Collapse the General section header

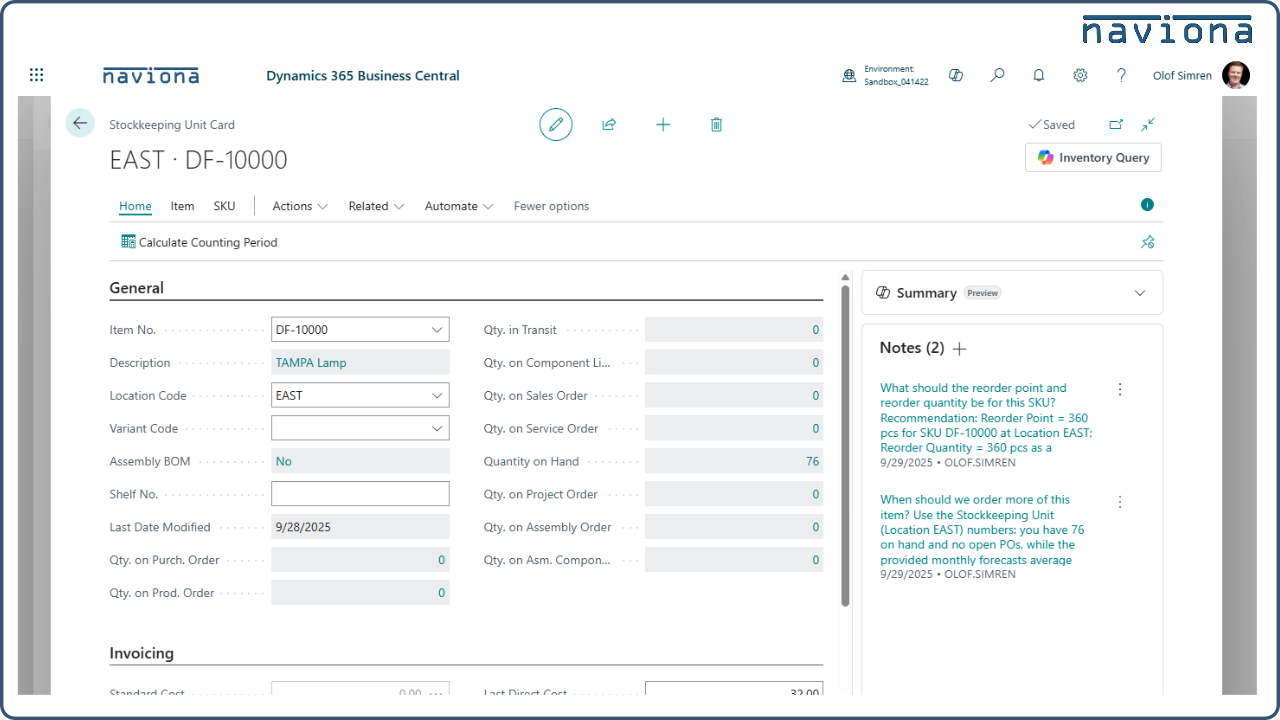pyautogui.click(x=136, y=288)
